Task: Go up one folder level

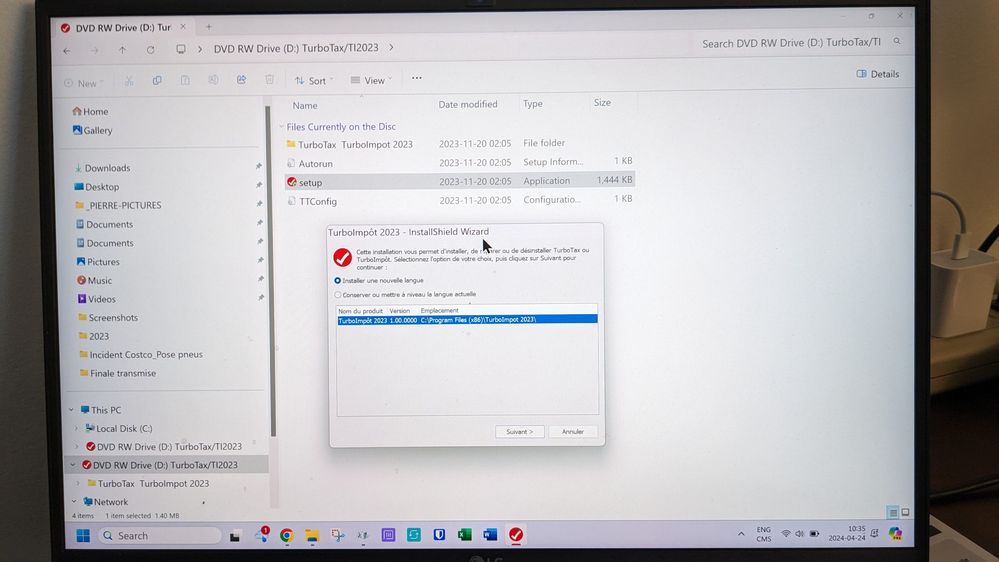Action: pyautogui.click(x=122, y=50)
